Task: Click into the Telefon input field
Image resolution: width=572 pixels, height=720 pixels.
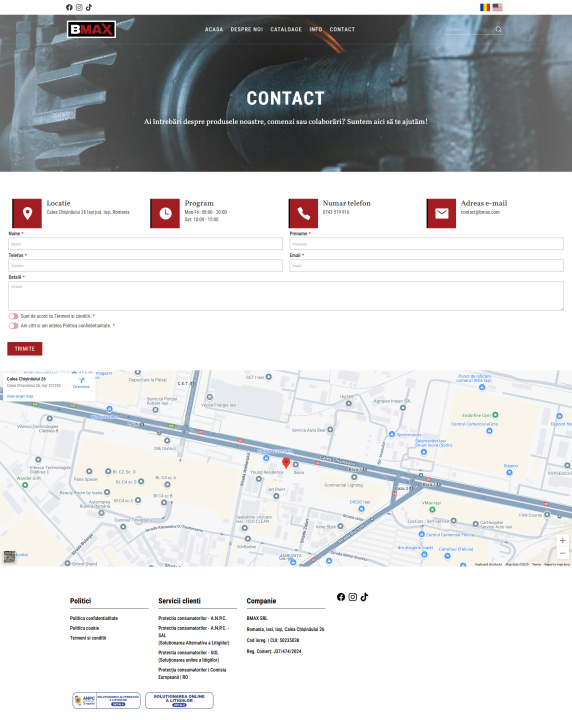Action: (x=145, y=265)
